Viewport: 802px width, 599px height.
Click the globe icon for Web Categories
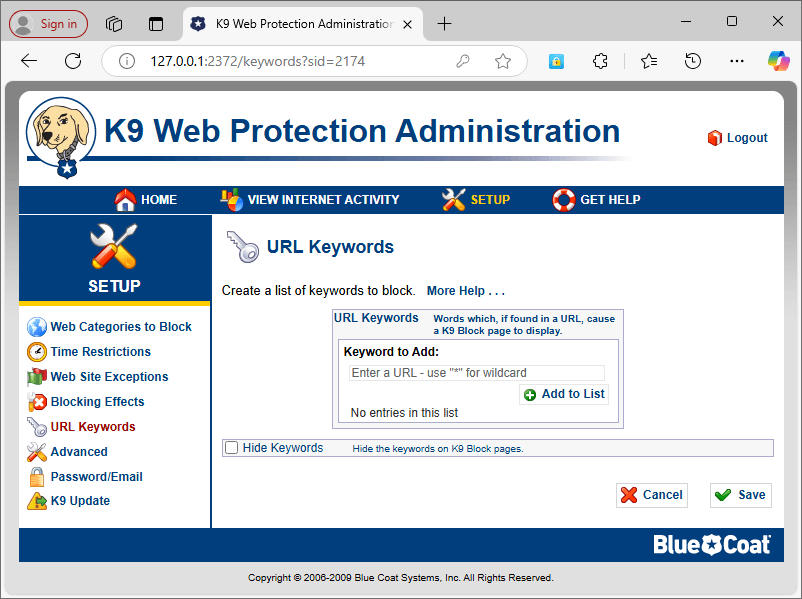[x=37, y=327]
